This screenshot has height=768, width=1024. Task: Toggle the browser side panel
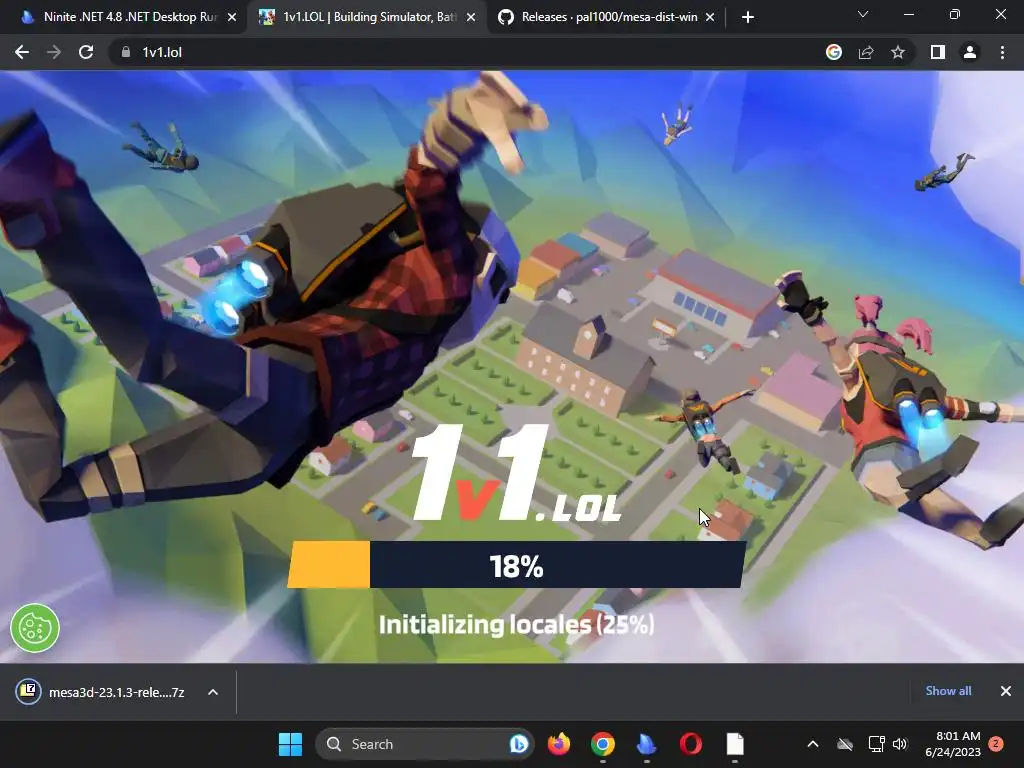click(x=938, y=52)
